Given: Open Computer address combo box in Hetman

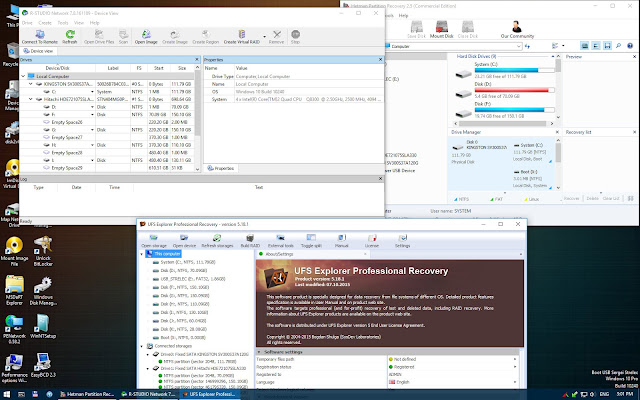Looking at the screenshot, I should tap(454, 47).
